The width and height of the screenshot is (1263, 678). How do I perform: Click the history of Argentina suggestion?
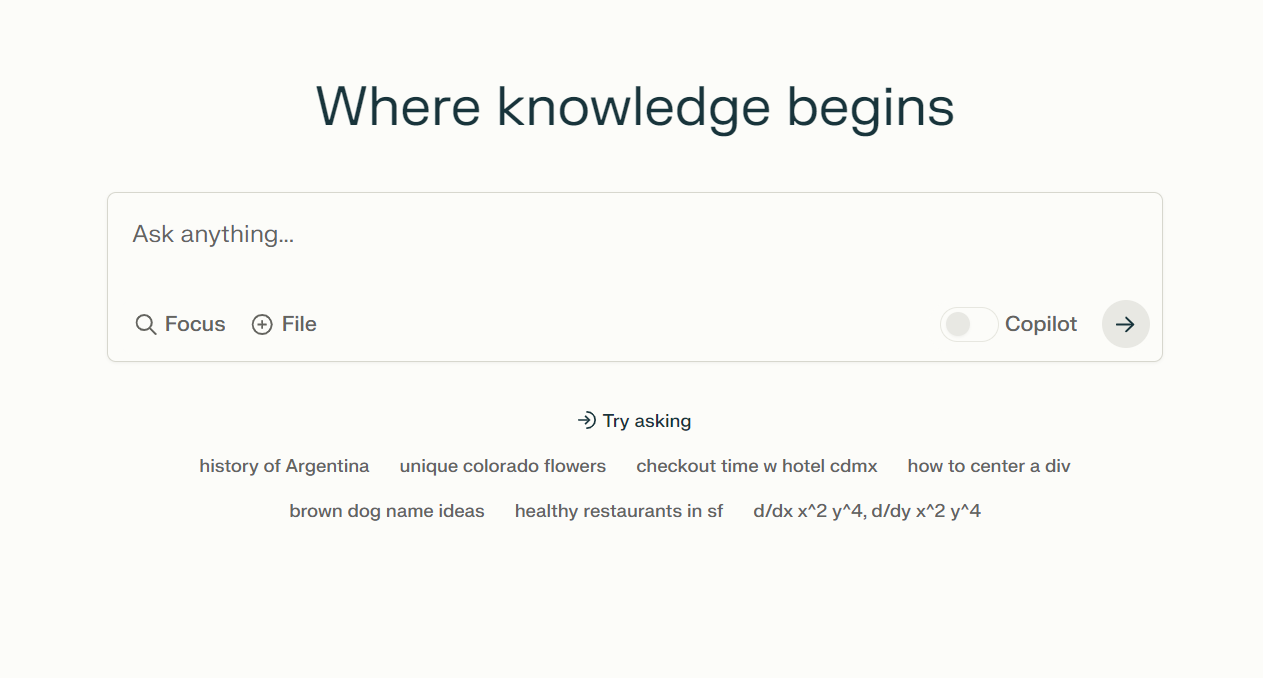[x=284, y=465]
